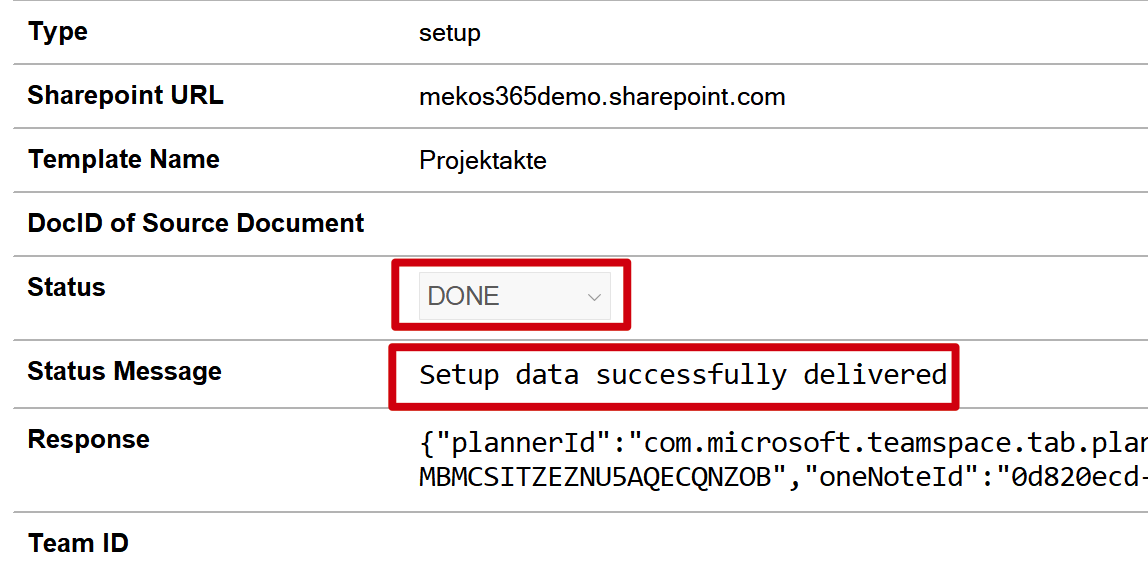Viewport: 1148px width, 564px height.
Task: Click the word "delivered" in Status Message
Action: point(875,375)
